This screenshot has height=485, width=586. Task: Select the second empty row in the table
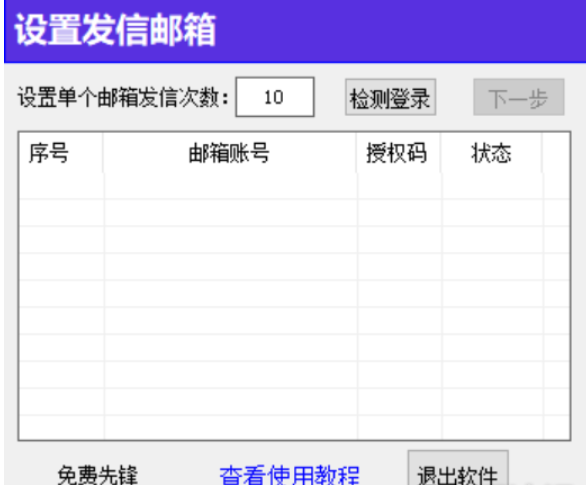click(294, 213)
